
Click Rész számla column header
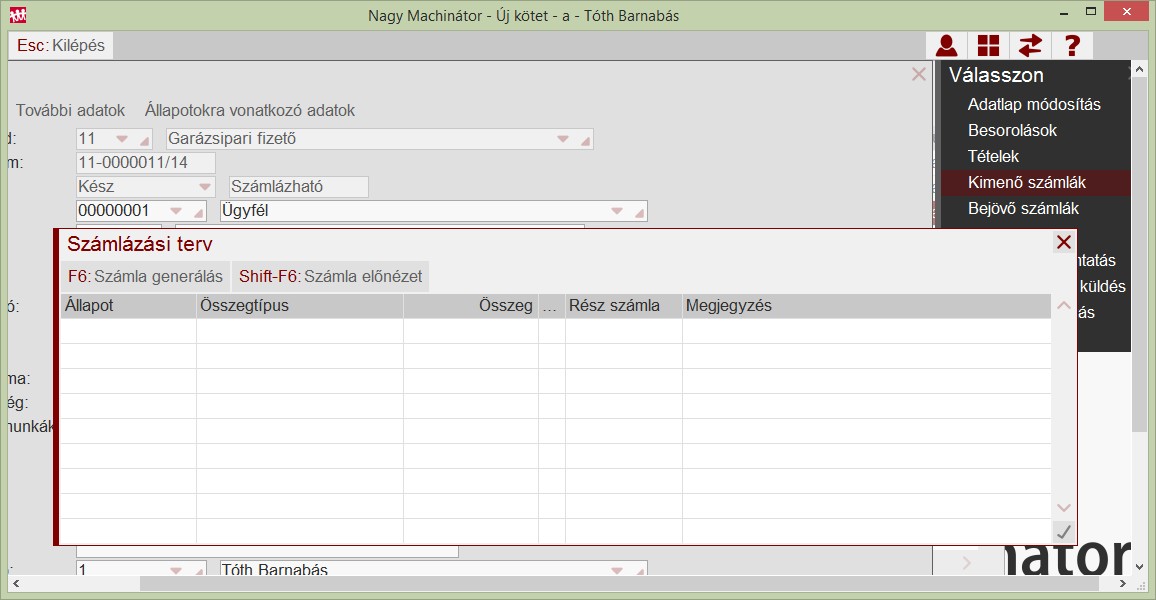click(x=624, y=306)
